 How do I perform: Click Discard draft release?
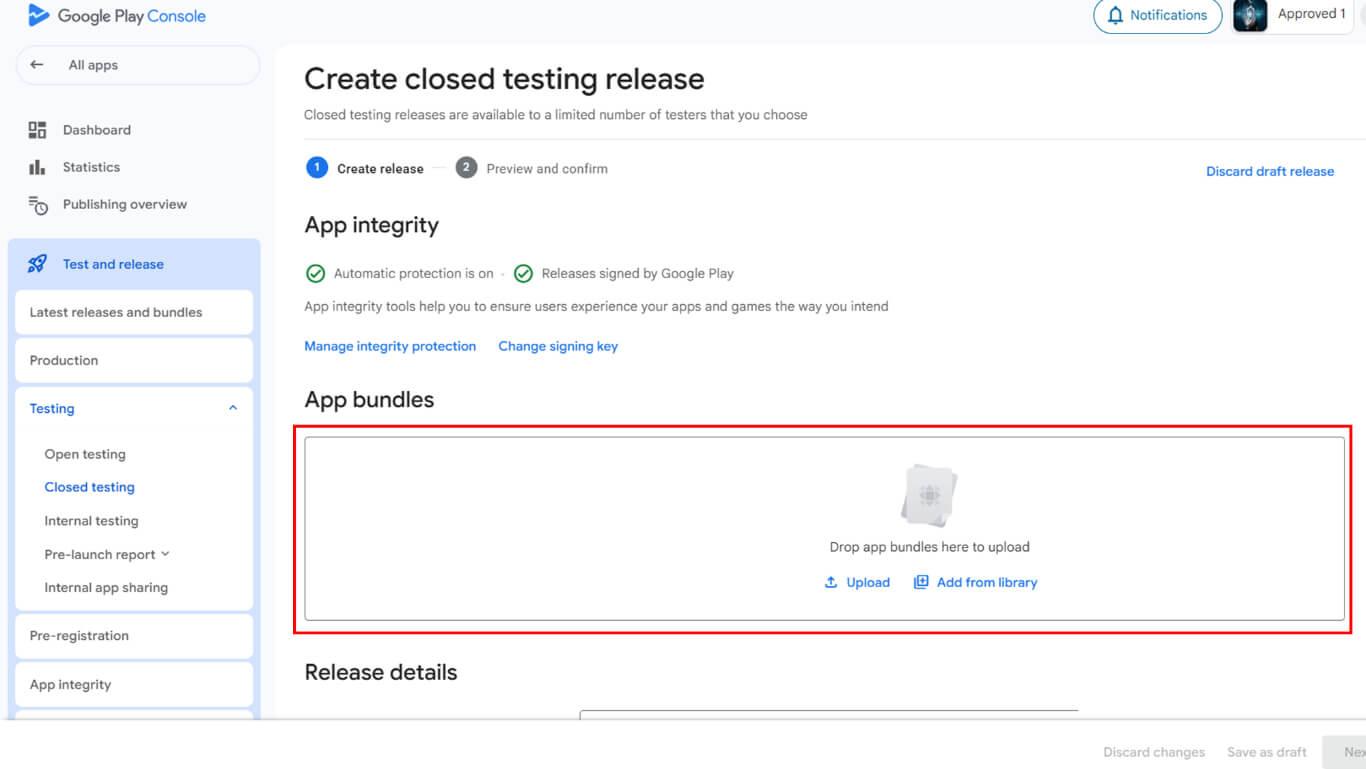coord(1269,171)
